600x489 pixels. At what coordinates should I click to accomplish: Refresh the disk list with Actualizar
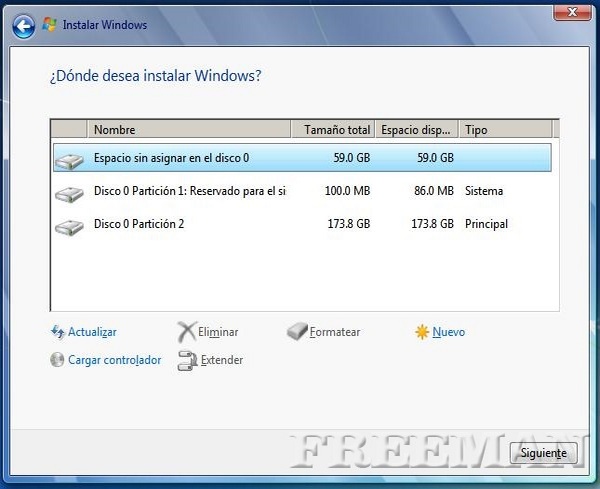(92, 332)
